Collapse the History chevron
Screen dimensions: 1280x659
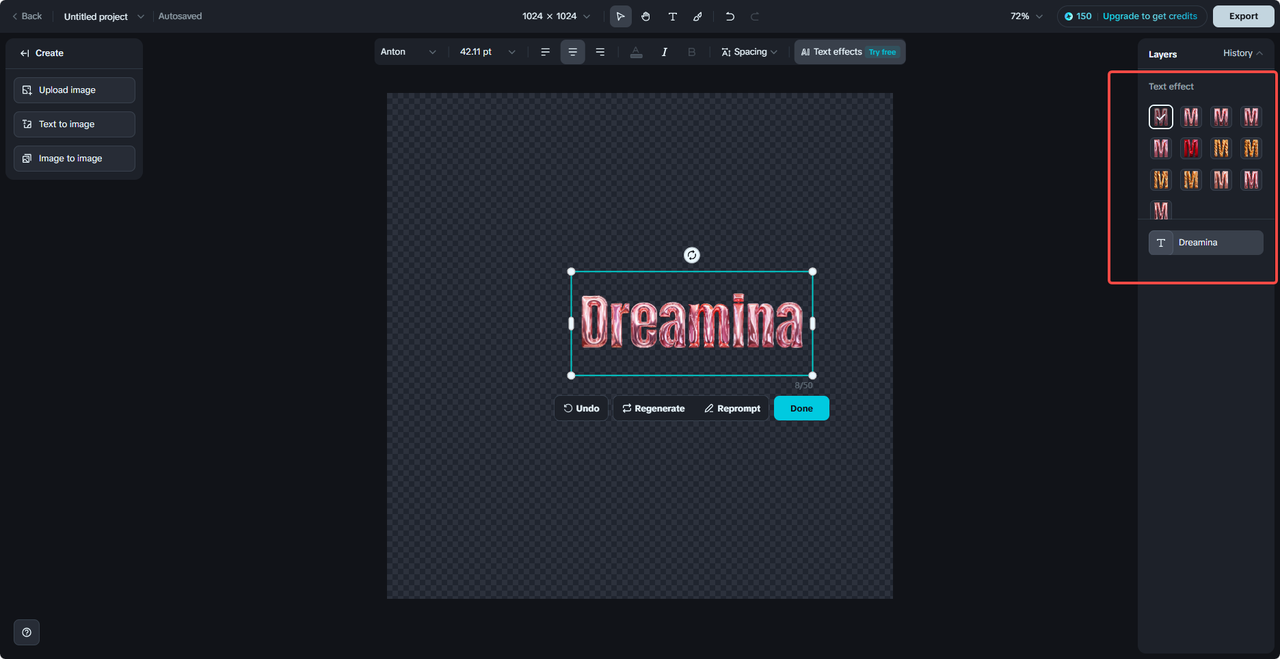(1260, 53)
